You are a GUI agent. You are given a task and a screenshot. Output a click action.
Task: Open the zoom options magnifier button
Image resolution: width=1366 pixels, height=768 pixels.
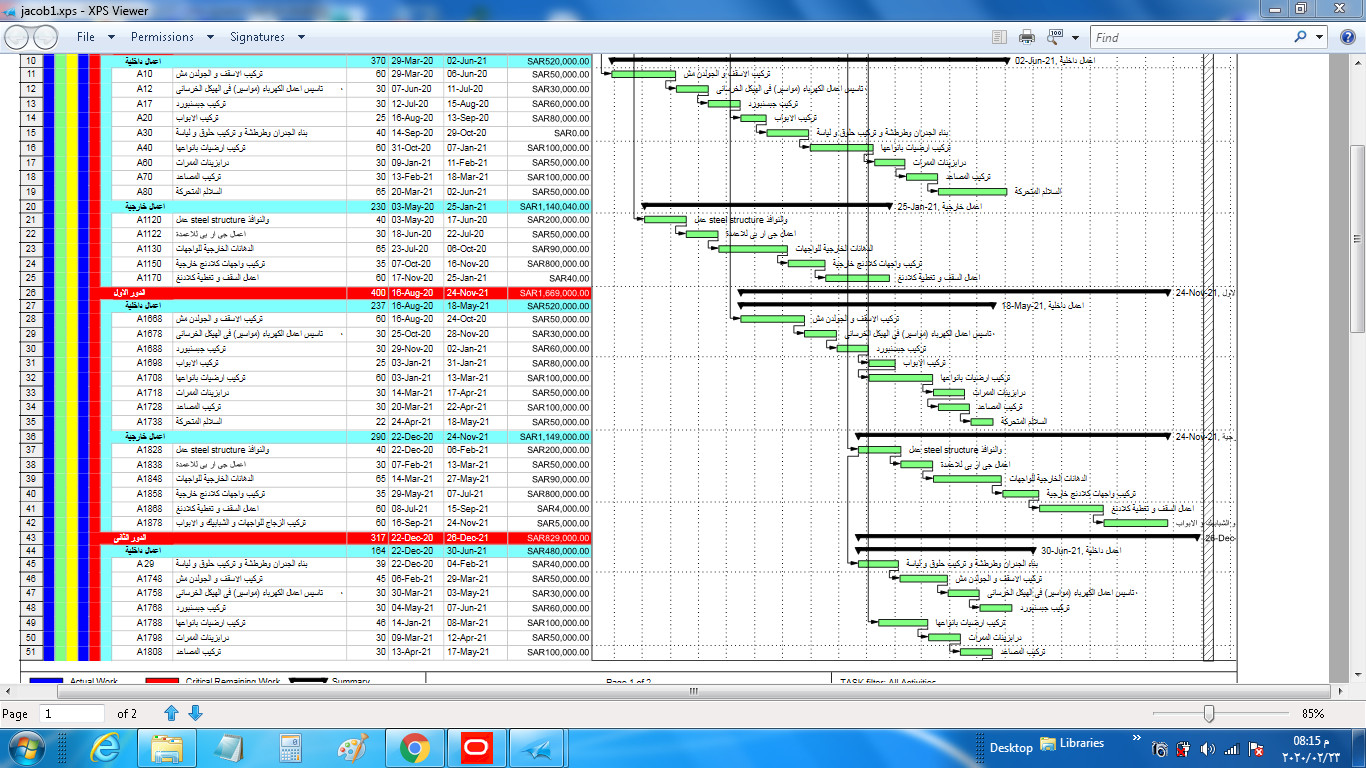click(1055, 37)
